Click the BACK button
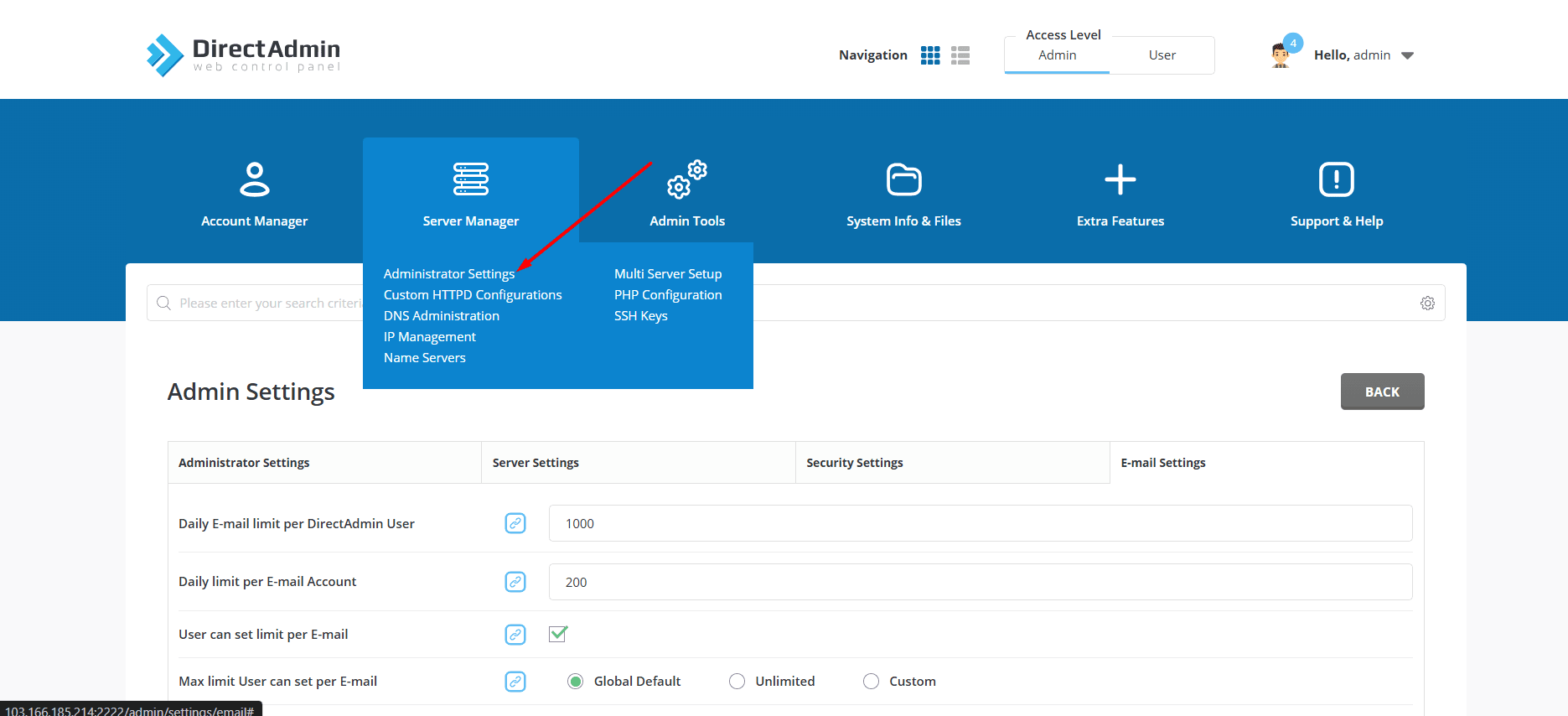 (x=1382, y=392)
